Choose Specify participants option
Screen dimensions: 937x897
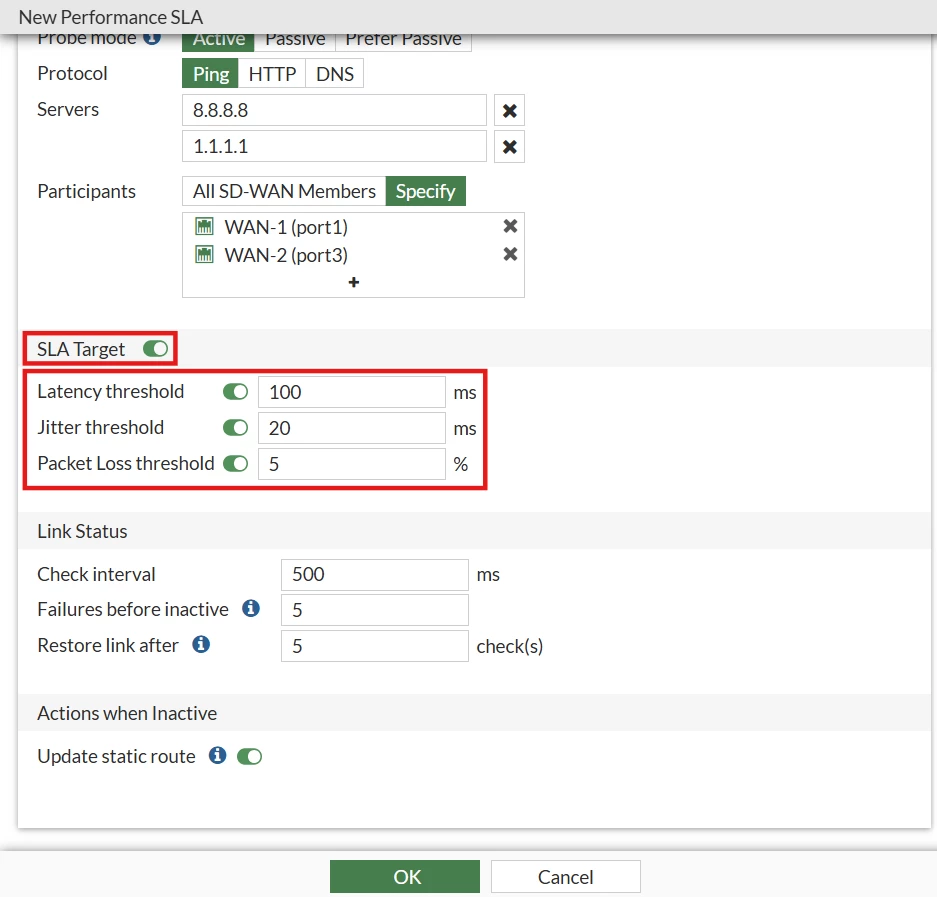click(425, 191)
